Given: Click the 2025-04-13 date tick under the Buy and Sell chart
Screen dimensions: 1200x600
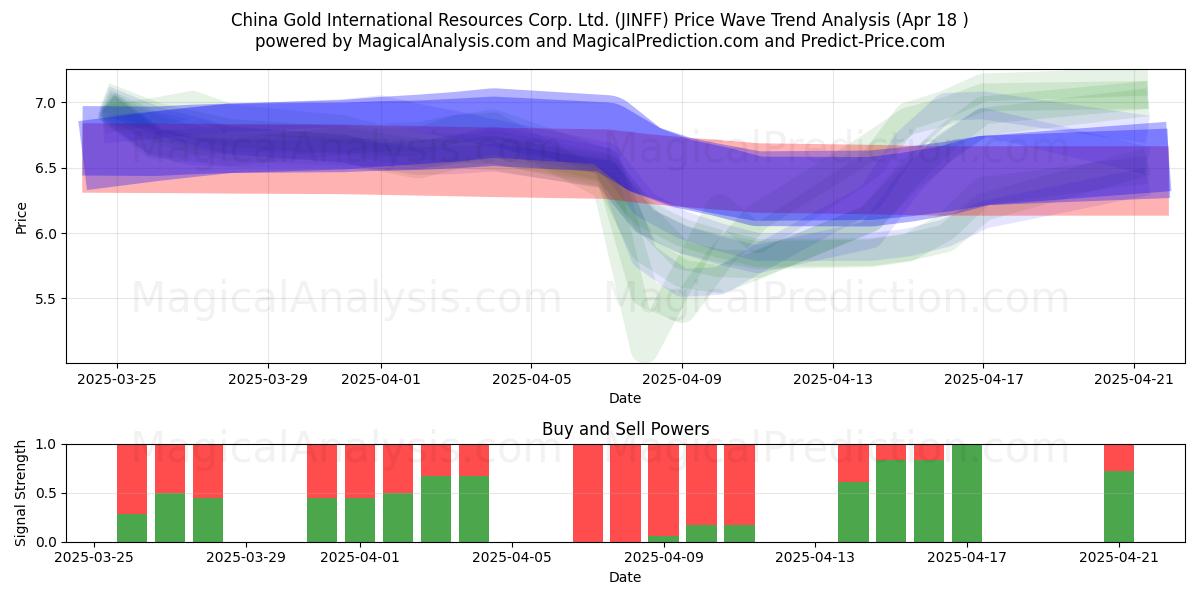Looking at the screenshot, I should (x=816, y=558).
